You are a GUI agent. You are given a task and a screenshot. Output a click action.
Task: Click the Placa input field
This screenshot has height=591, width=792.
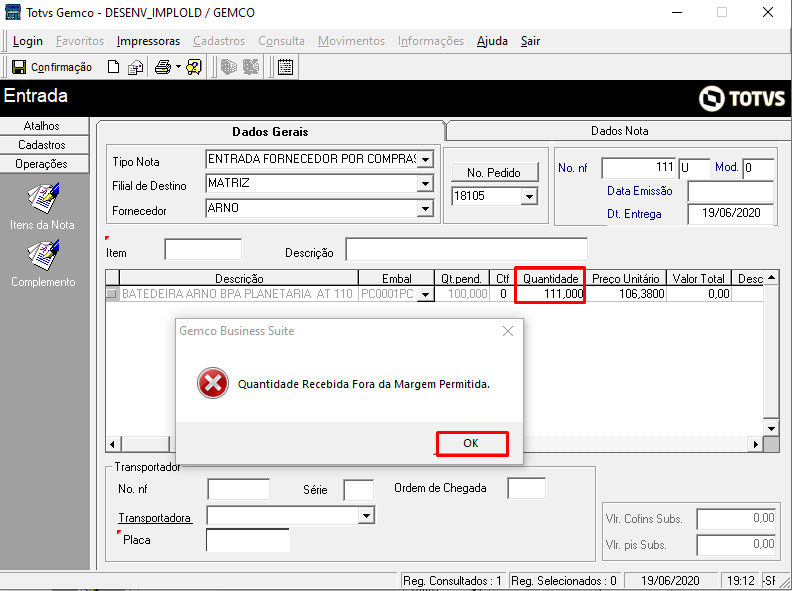[x=248, y=540]
